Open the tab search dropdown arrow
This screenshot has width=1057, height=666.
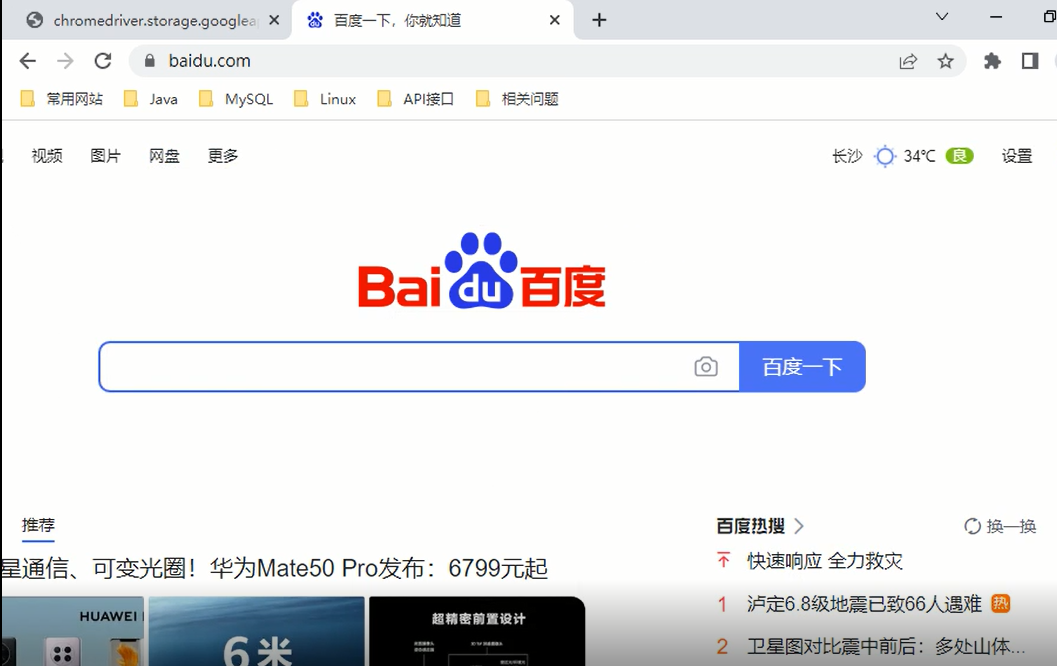tap(942, 17)
